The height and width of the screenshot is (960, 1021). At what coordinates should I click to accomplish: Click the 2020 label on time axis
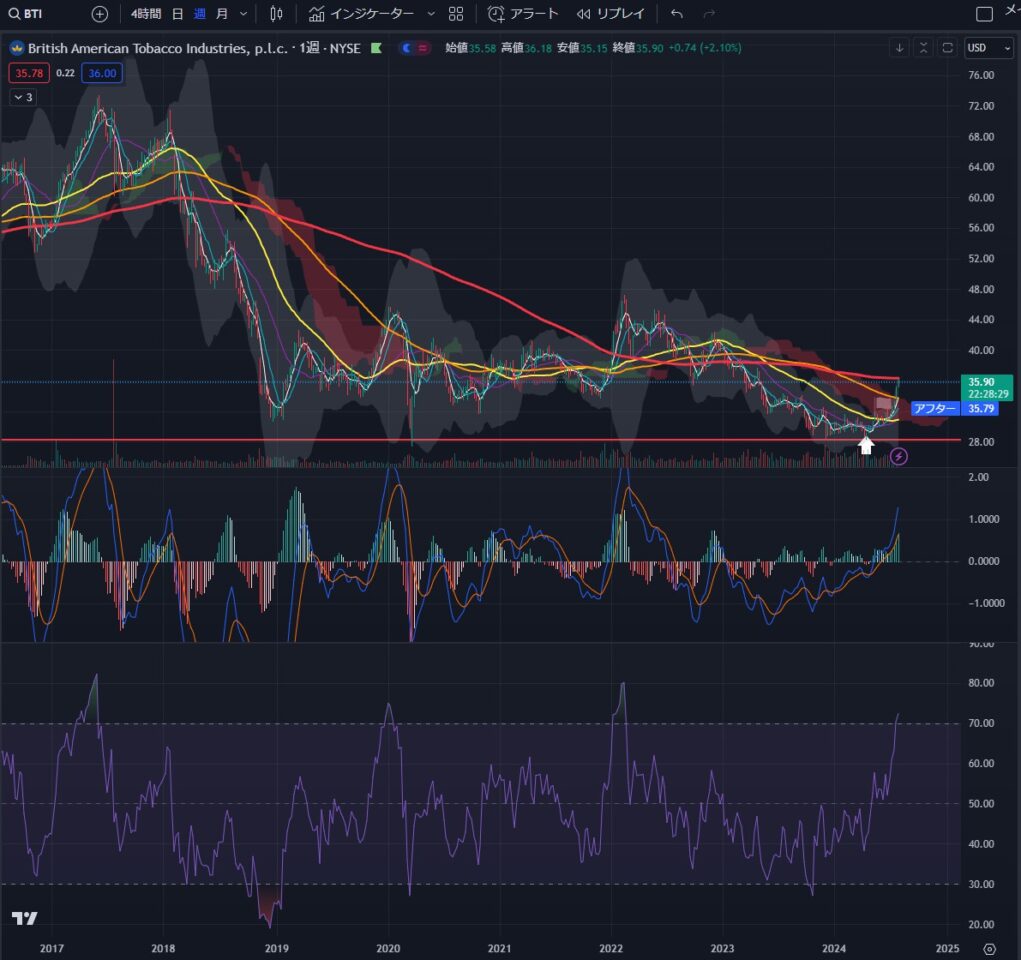(x=388, y=948)
